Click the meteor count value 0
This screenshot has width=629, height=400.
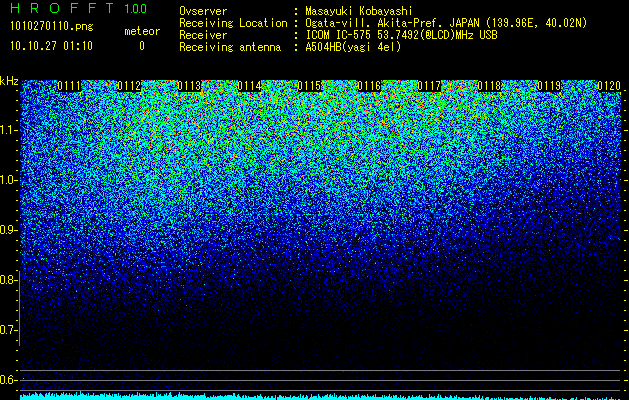[x=142, y=46]
